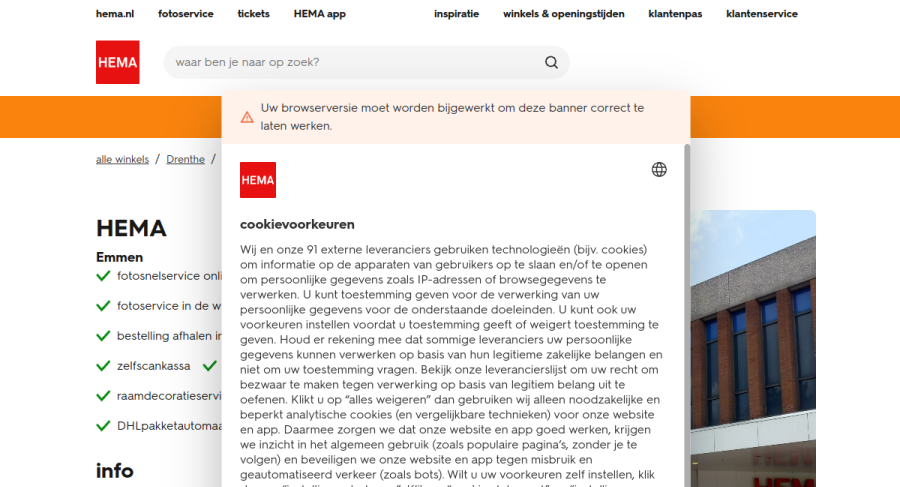This screenshot has width=900, height=487.
Task: Click checkmark beside zelfscankassa
Action: [x=103, y=366]
